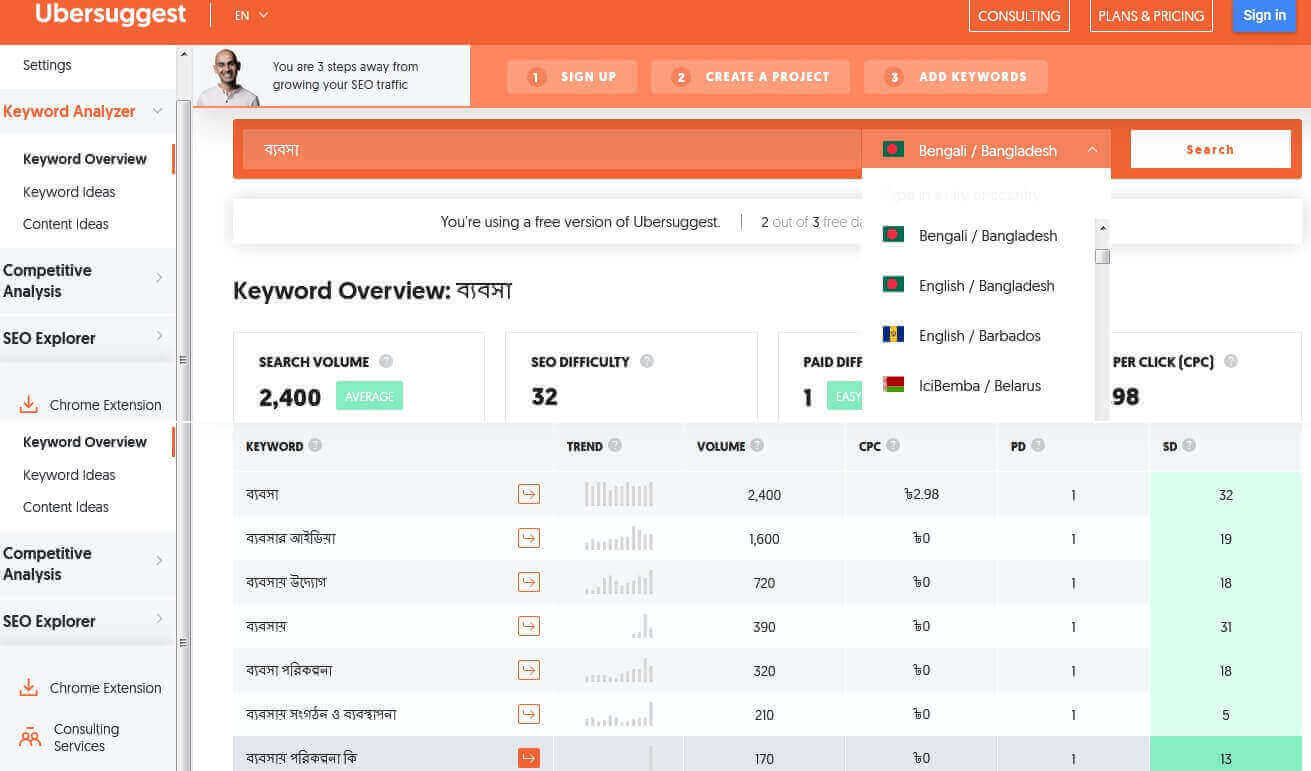Collapse Bengali / Bangladesh language selector
Image resolution: width=1311 pixels, height=771 pixels.
click(x=1092, y=150)
